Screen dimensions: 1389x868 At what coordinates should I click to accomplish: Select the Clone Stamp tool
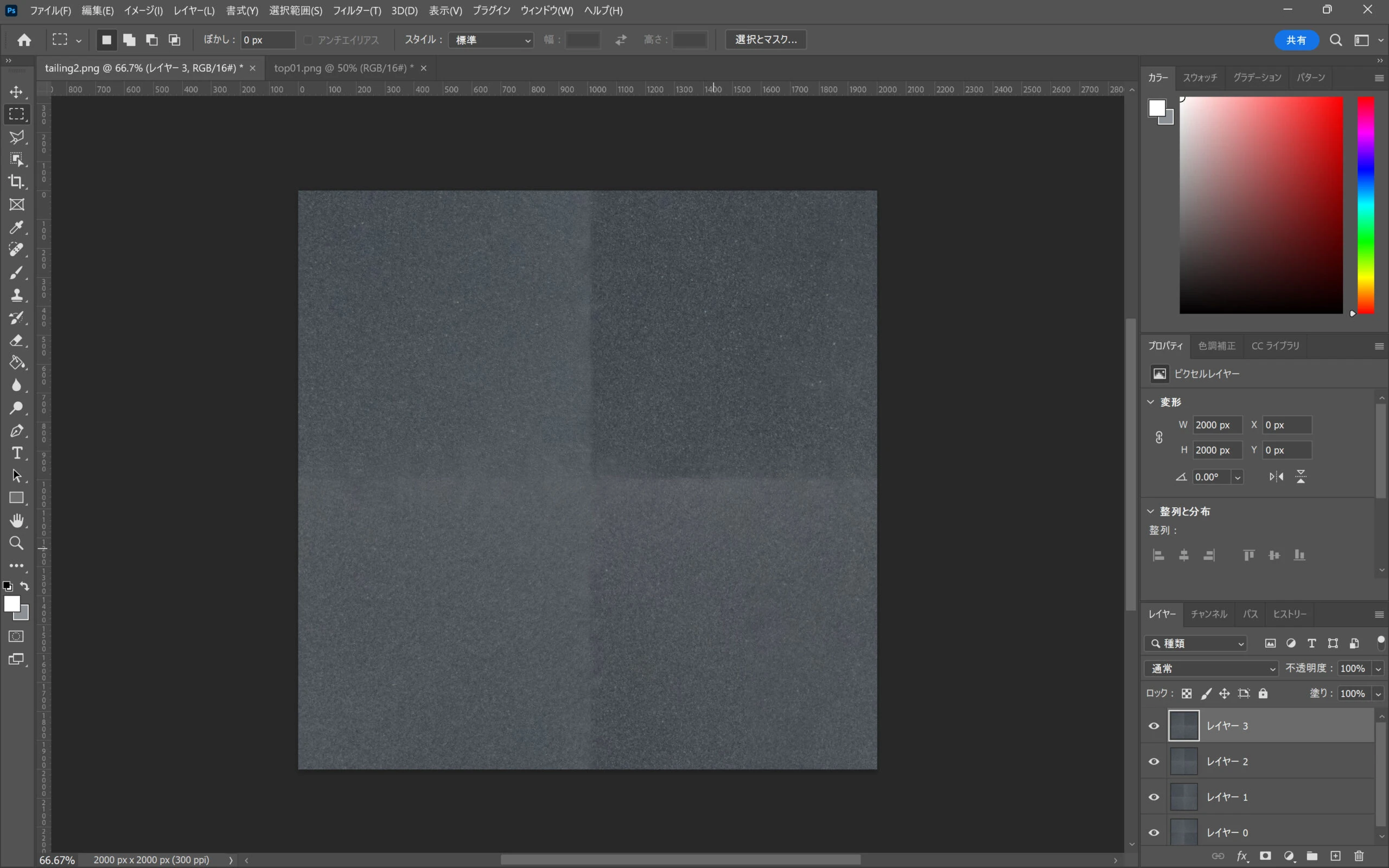(x=16, y=295)
